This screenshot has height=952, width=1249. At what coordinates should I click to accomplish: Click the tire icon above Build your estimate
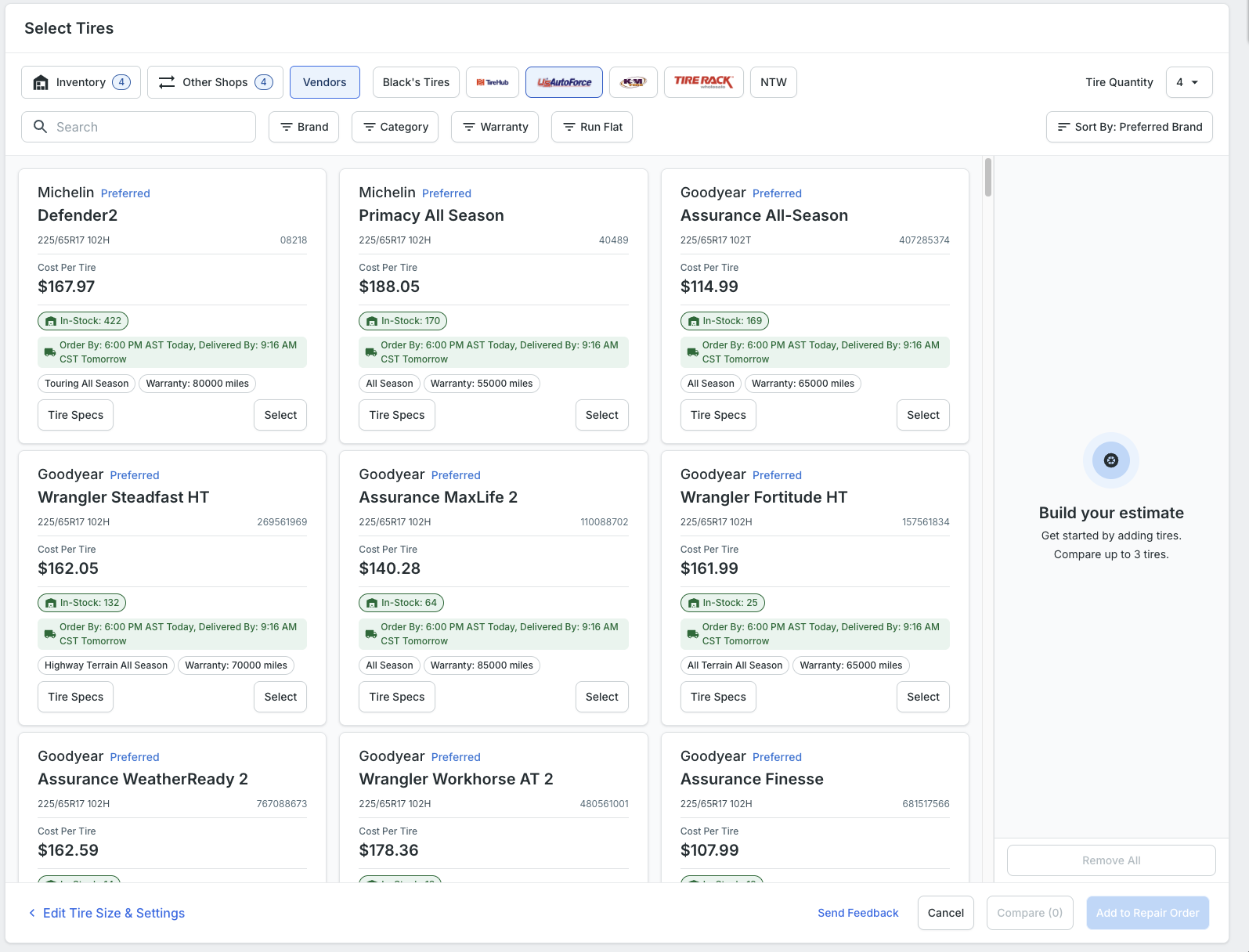[x=1111, y=460]
